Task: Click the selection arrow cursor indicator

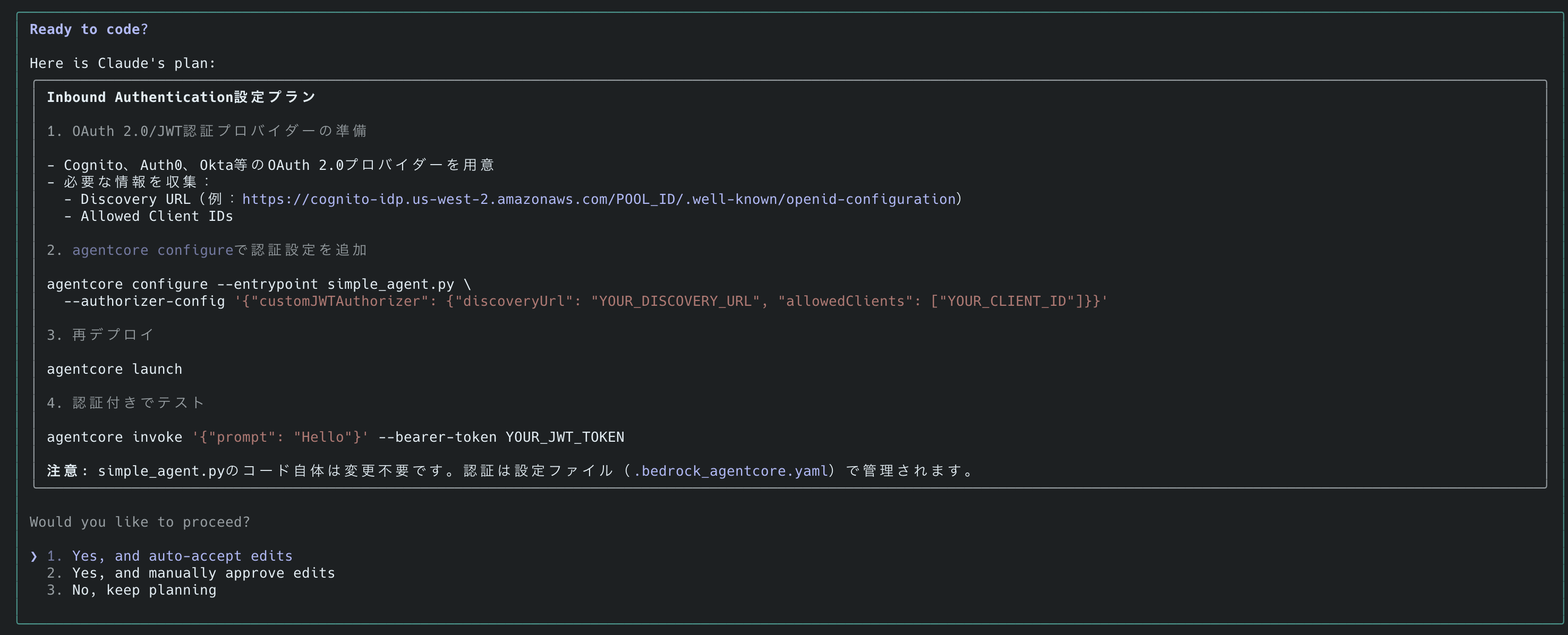Action: click(34, 556)
